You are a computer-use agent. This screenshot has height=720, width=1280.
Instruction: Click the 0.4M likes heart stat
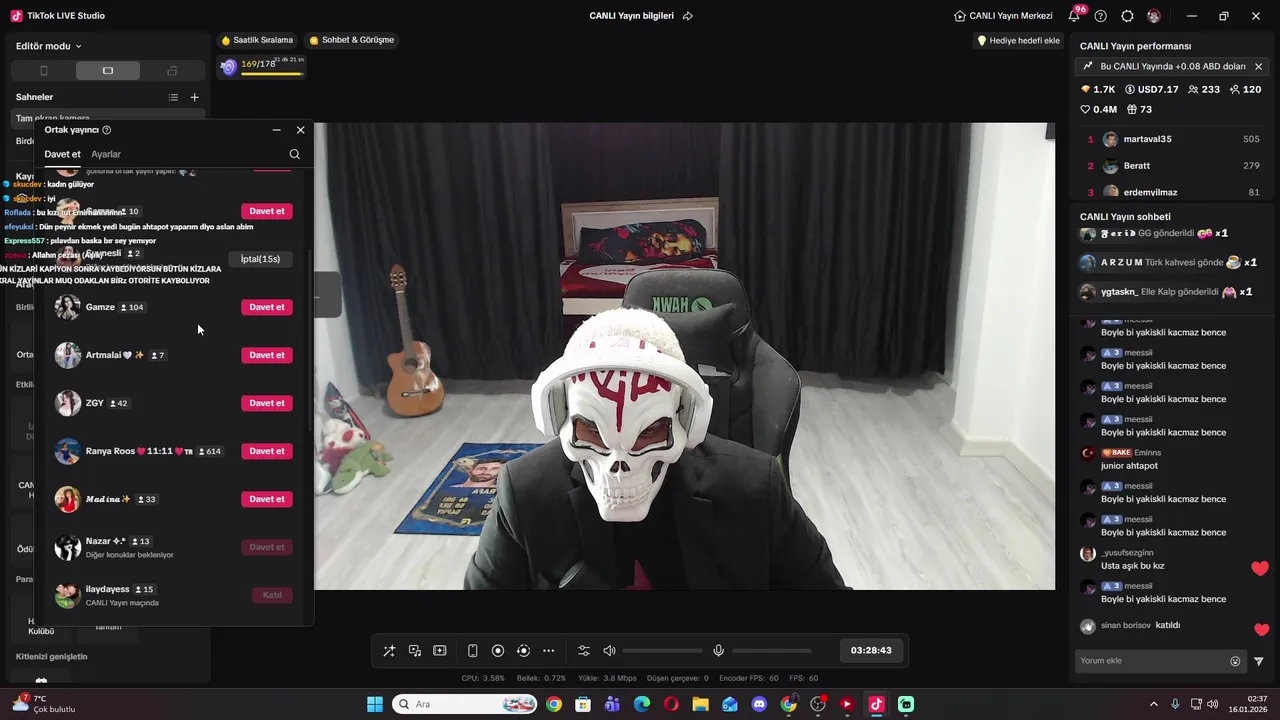(1099, 109)
